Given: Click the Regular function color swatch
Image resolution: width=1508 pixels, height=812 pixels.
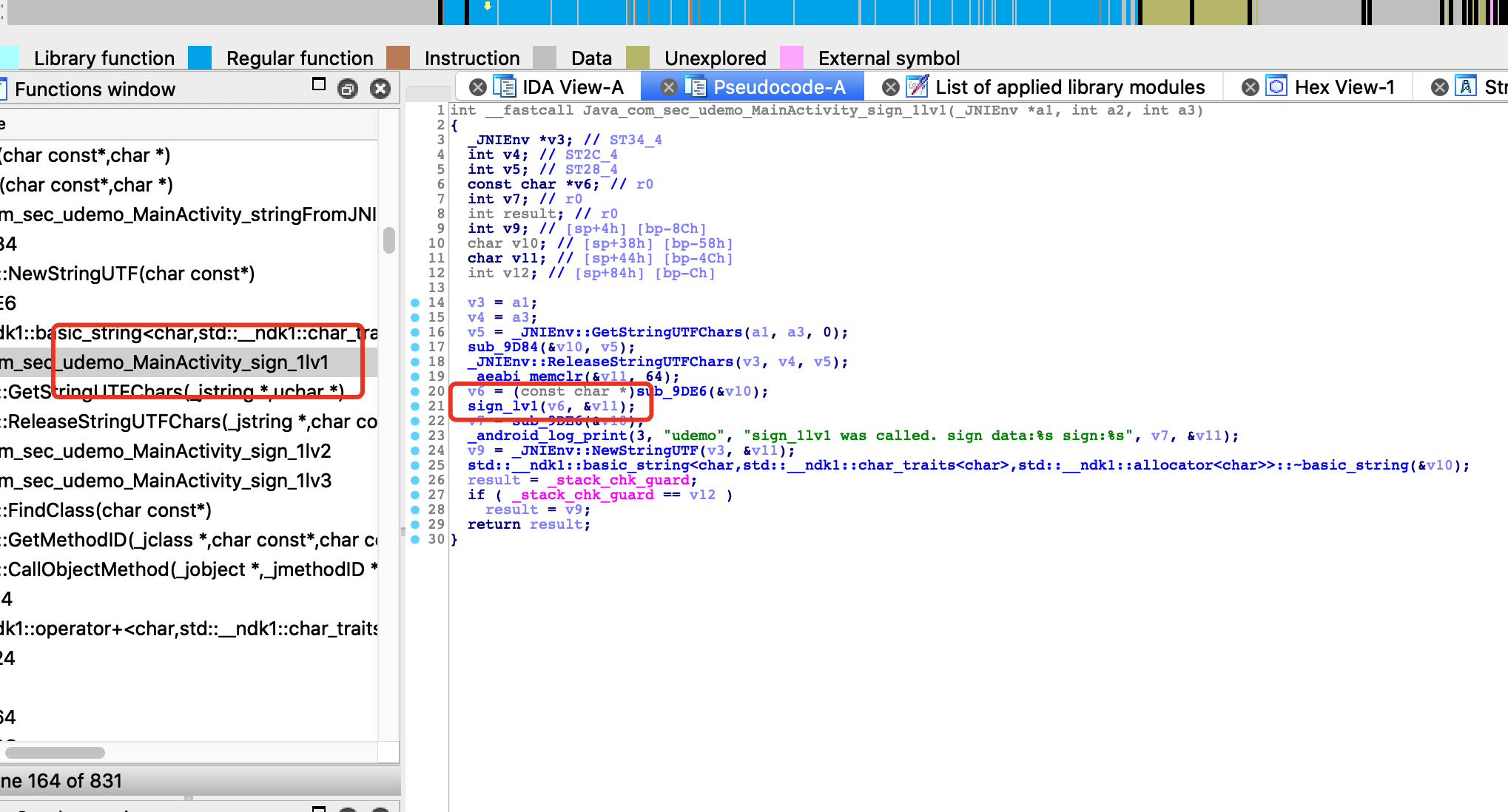Looking at the screenshot, I should [200, 58].
